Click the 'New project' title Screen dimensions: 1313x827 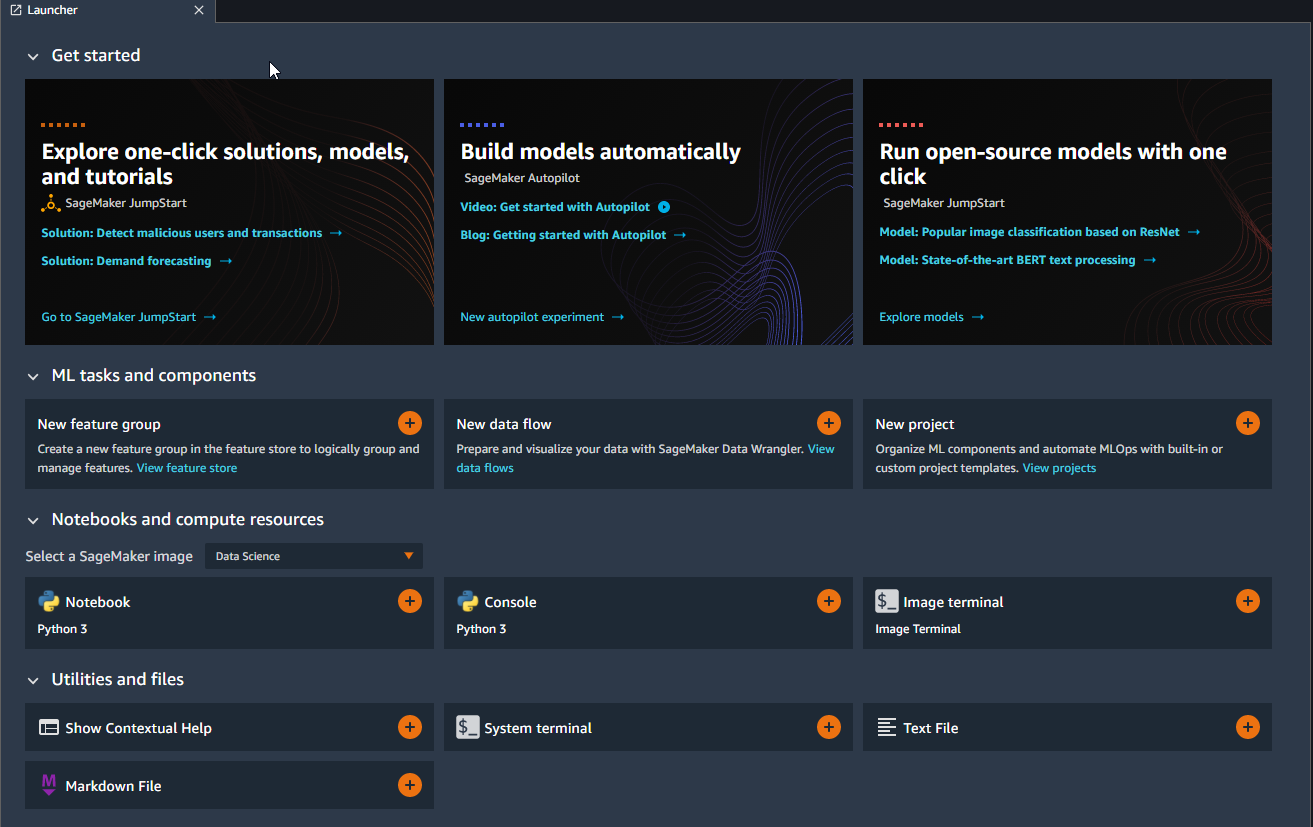[915, 424]
